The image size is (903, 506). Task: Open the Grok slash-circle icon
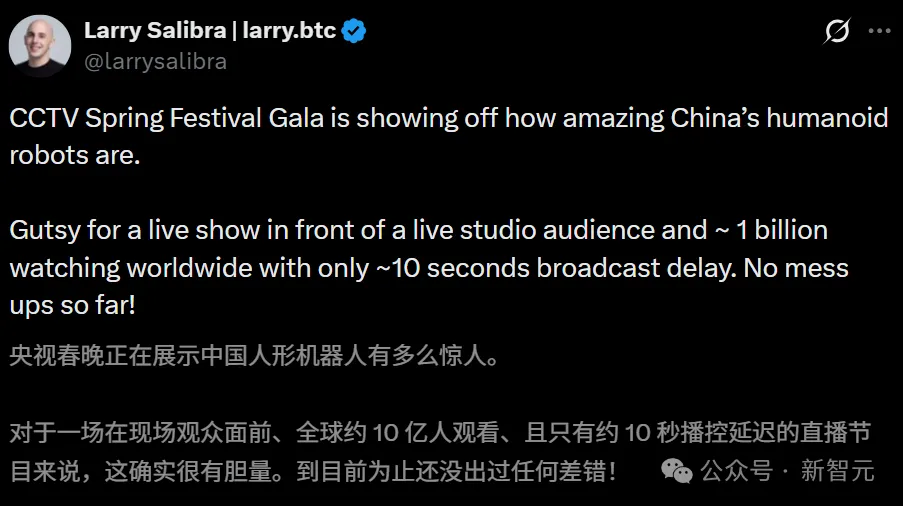pos(837,31)
